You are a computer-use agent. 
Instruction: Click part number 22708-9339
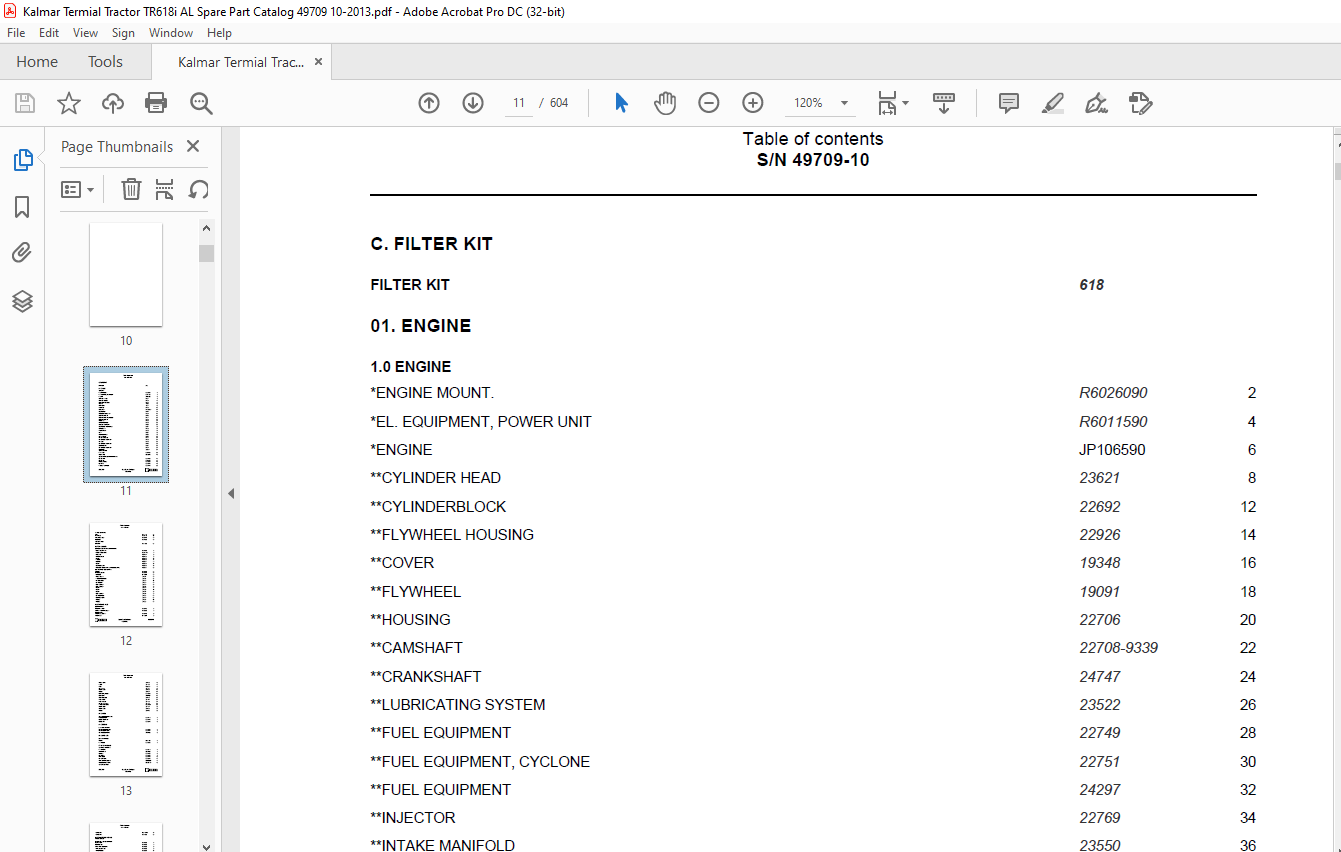pos(1118,648)
